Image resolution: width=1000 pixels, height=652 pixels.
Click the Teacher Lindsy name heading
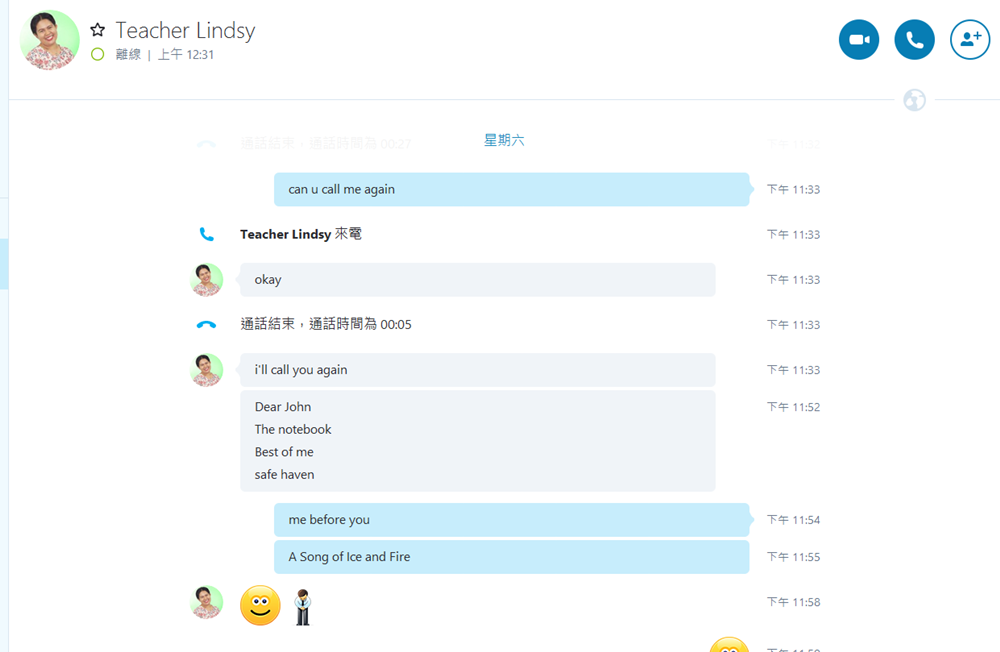(185, 30)
